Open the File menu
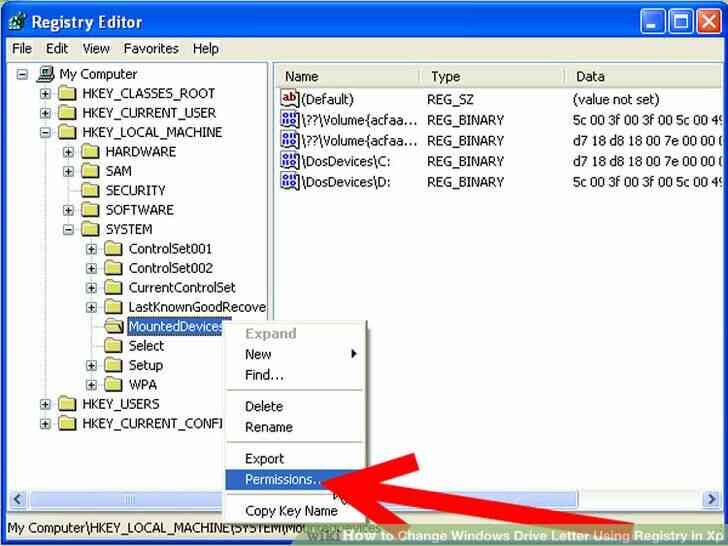Screen dimensions: 728x546 coord(22,48)
